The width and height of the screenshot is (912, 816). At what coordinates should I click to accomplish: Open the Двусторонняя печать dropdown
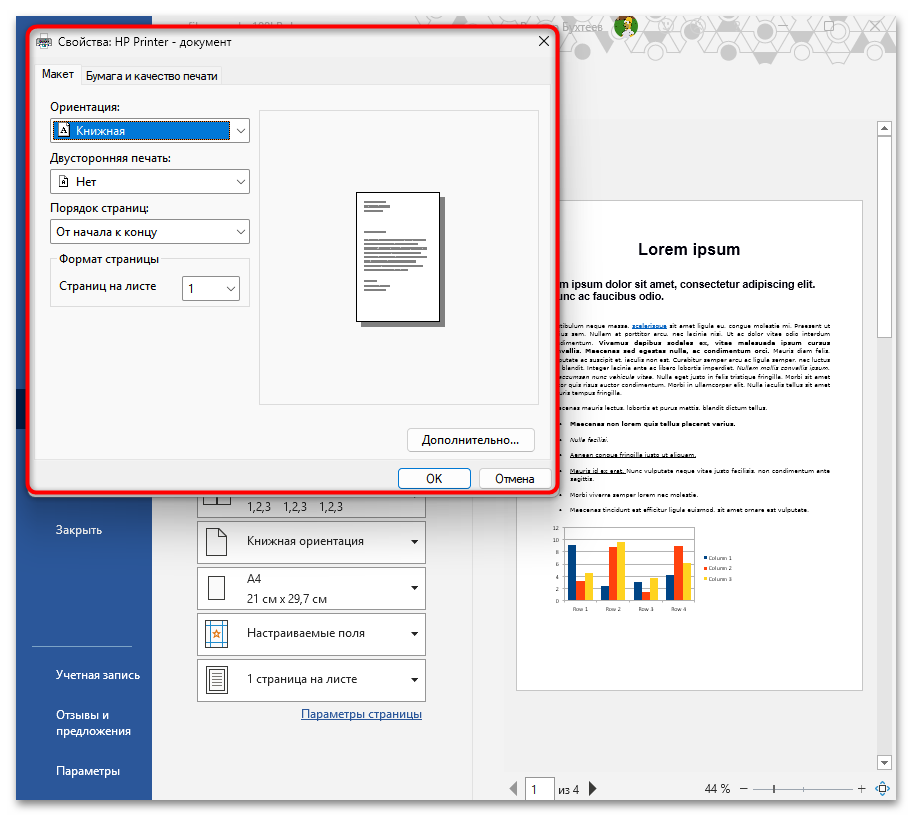(x=149, y=181)
